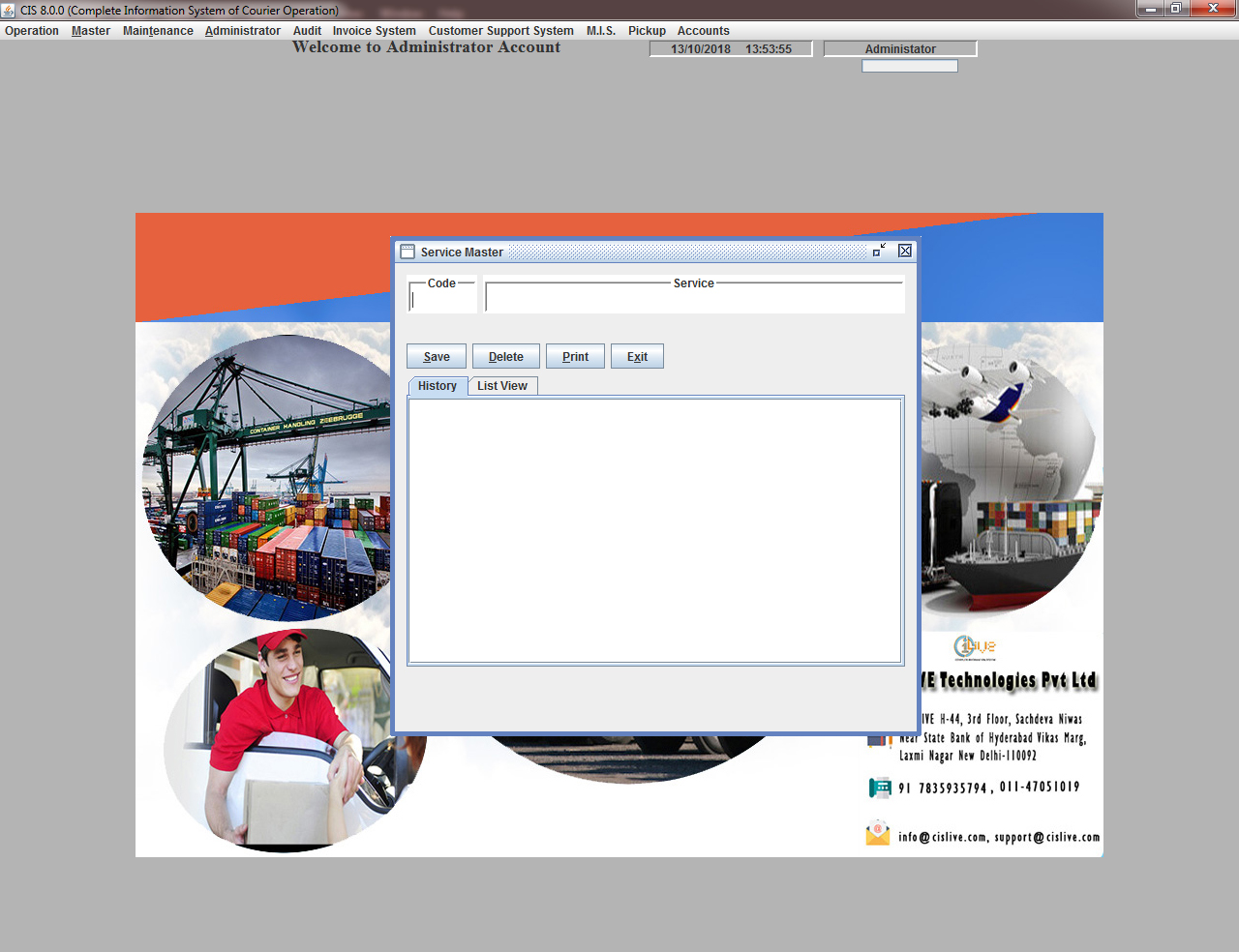
Task: Click the info@cislive.com email text
Action: 942,837
